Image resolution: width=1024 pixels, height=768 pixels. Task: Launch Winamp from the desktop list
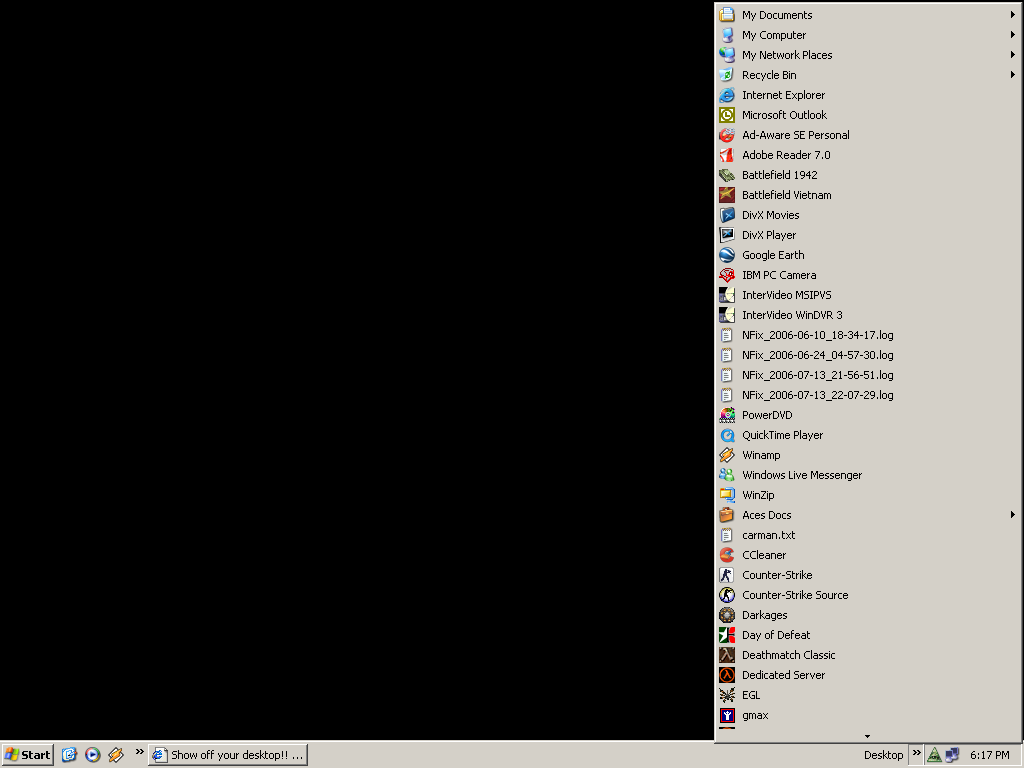[760, 455]
